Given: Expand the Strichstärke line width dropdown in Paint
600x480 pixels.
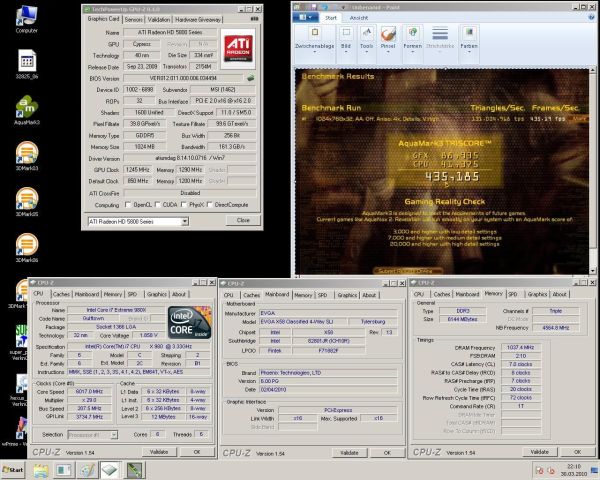Looking at the screenshot, I should (x=440, y=40).
